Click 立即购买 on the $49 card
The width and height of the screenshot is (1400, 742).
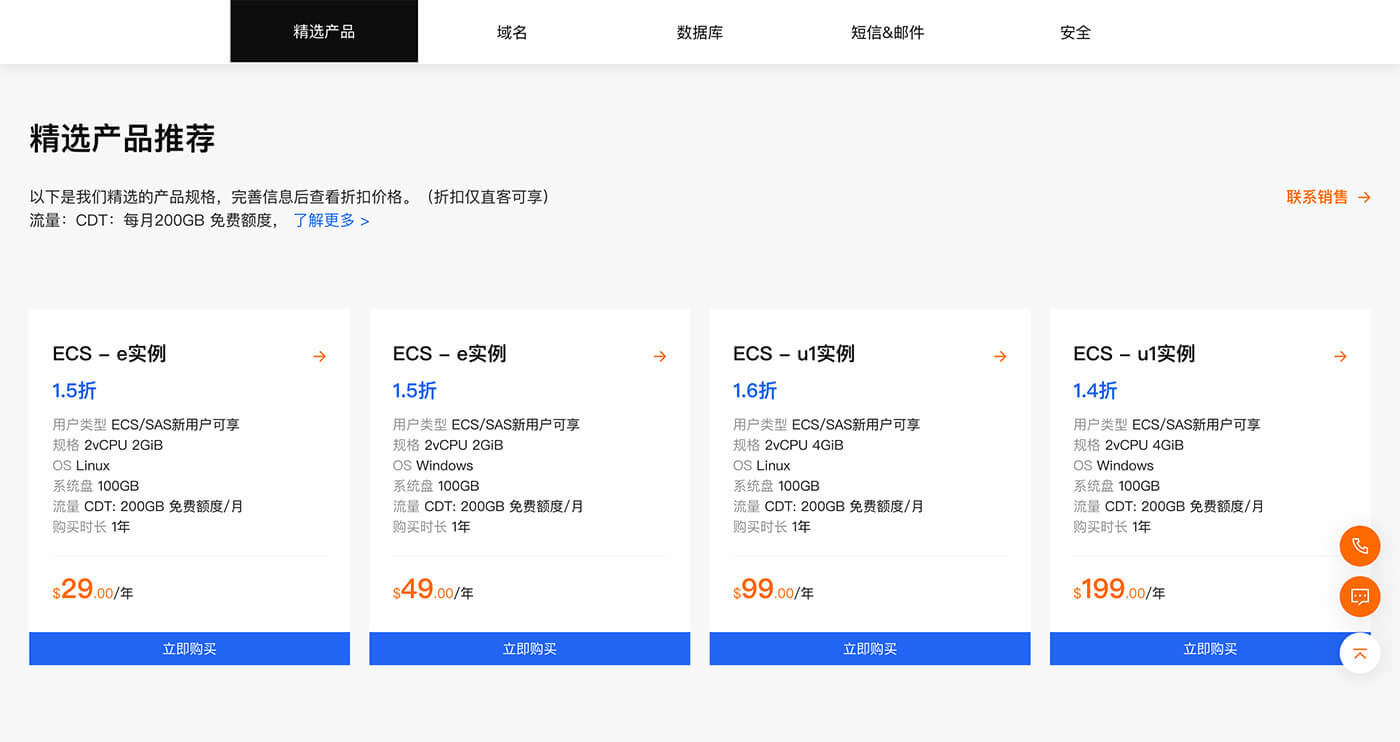530,649
